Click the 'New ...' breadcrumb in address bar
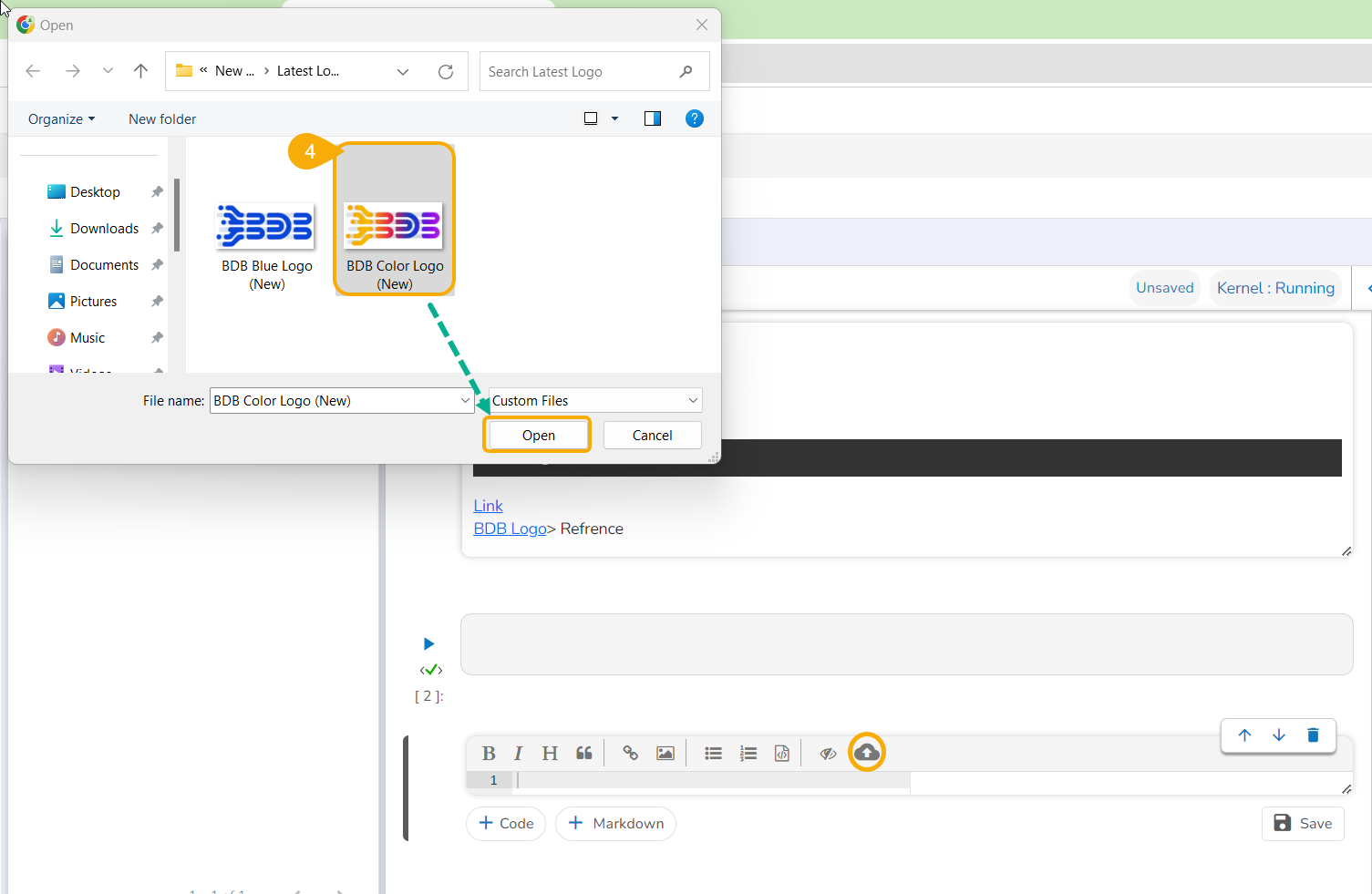The height and width of the screenshot is (894, 1372). 234,71
